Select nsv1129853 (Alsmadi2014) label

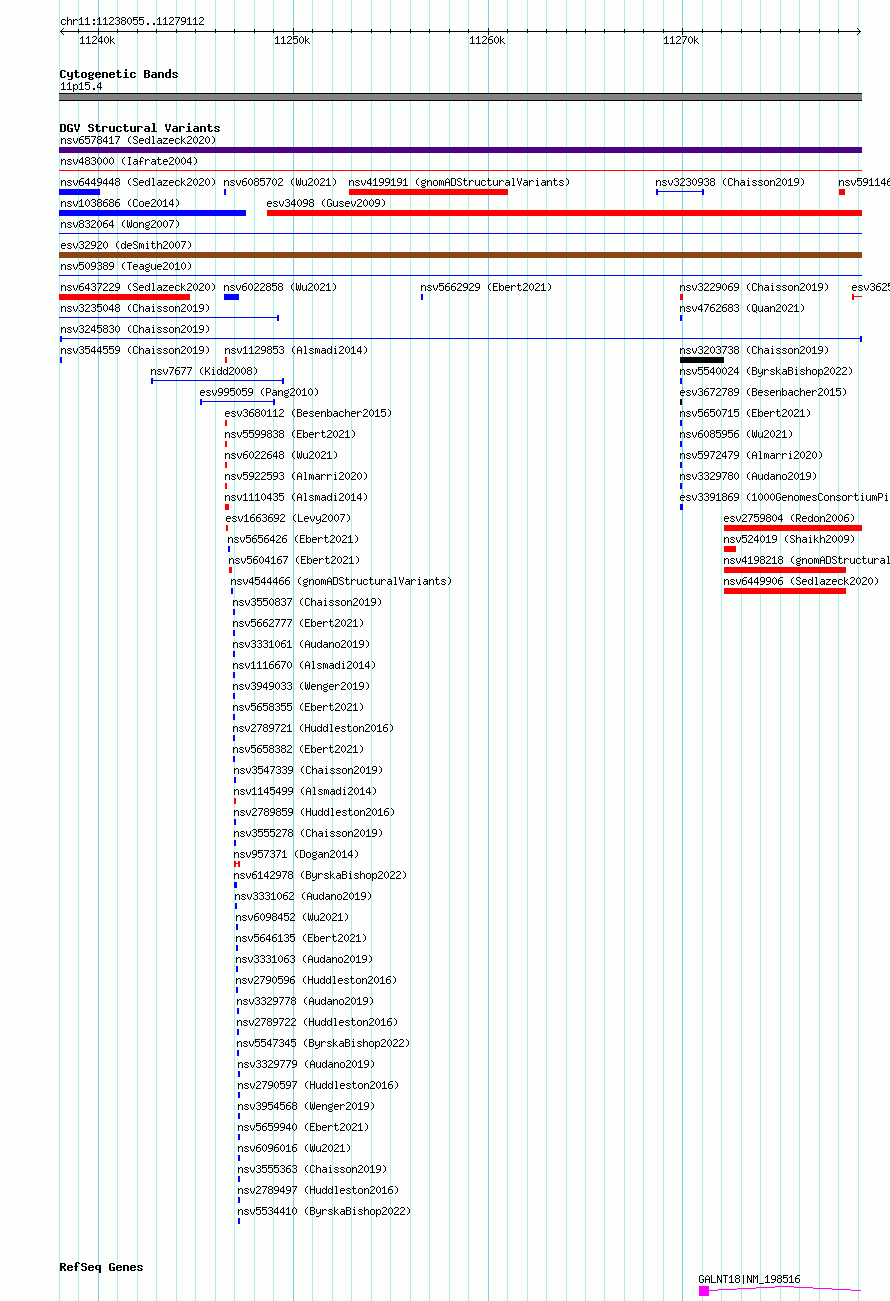296,350
